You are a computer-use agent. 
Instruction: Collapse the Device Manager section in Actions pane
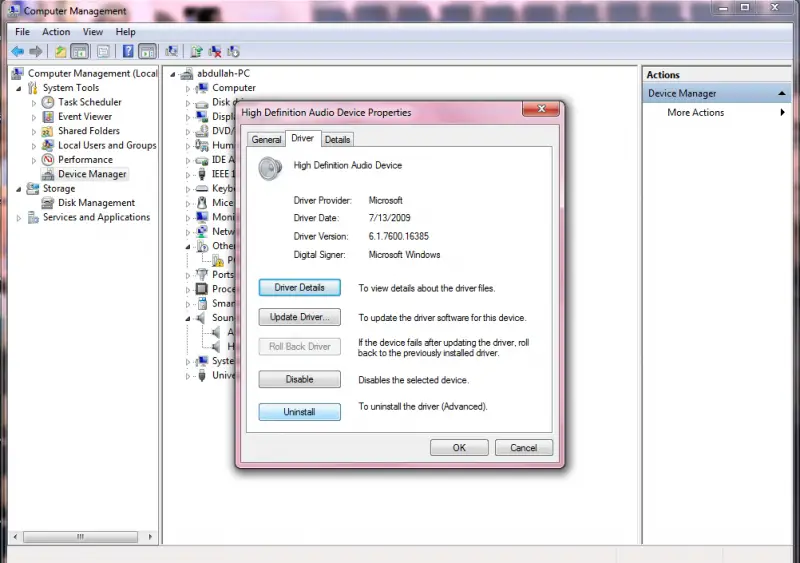click(781, 93)
